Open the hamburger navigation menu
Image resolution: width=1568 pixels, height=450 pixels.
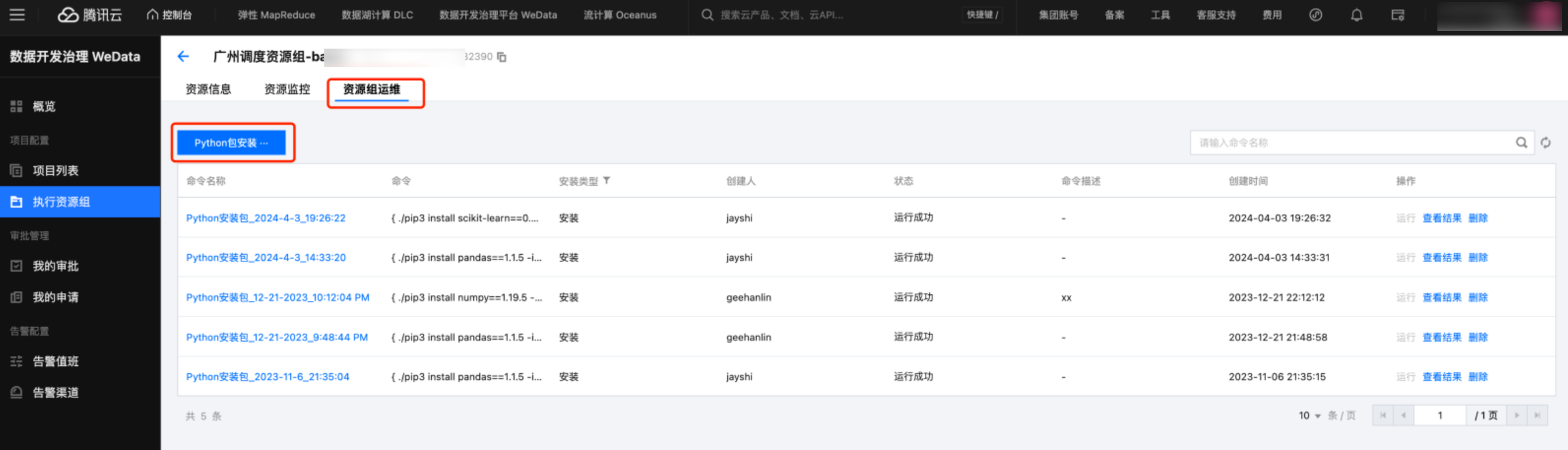[x=17, y=14]
